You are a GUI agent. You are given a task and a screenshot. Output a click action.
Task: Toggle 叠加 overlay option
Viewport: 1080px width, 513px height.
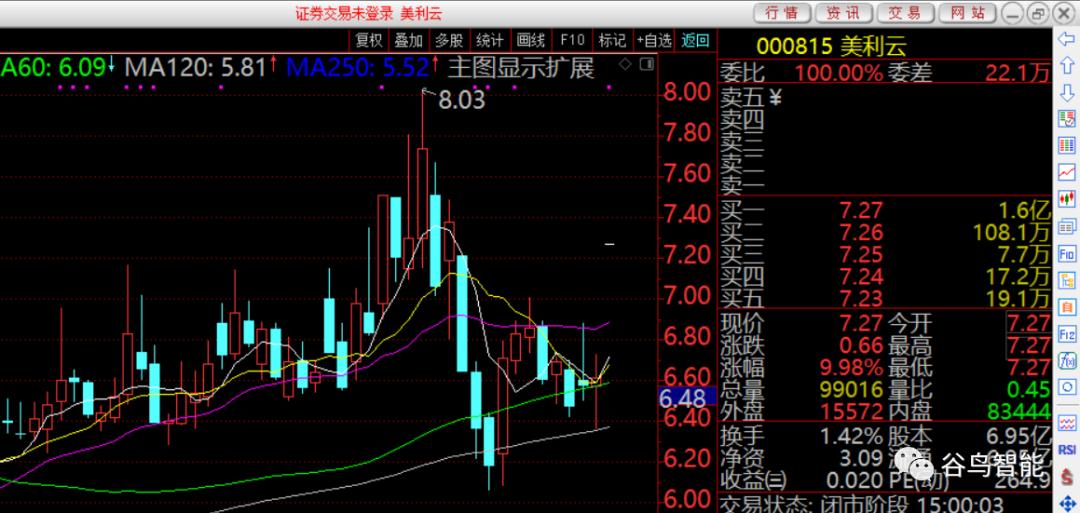click(408, 40)
